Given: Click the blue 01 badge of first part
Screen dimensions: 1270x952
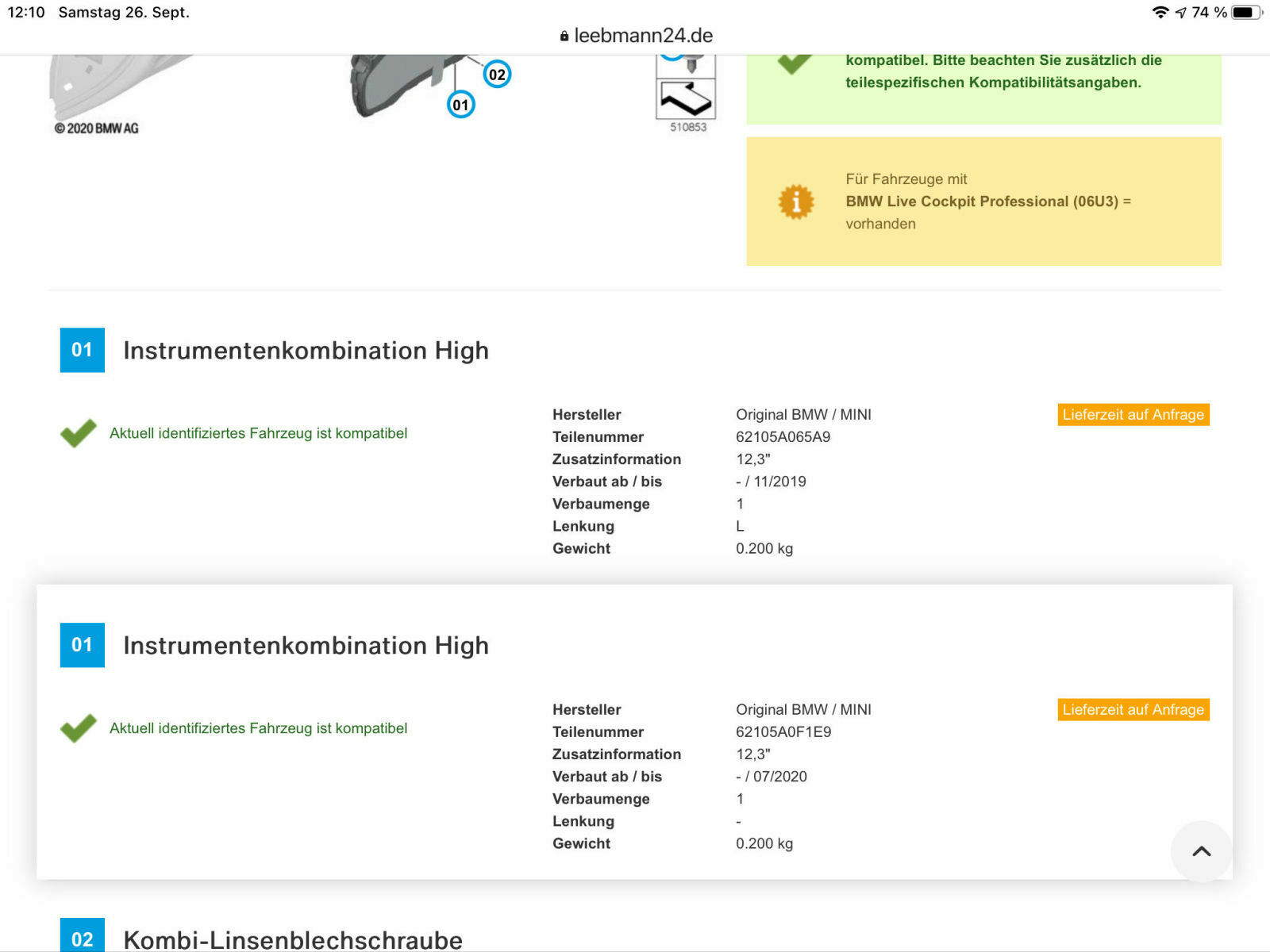Looking at the screenshot, I should point(83,350).
